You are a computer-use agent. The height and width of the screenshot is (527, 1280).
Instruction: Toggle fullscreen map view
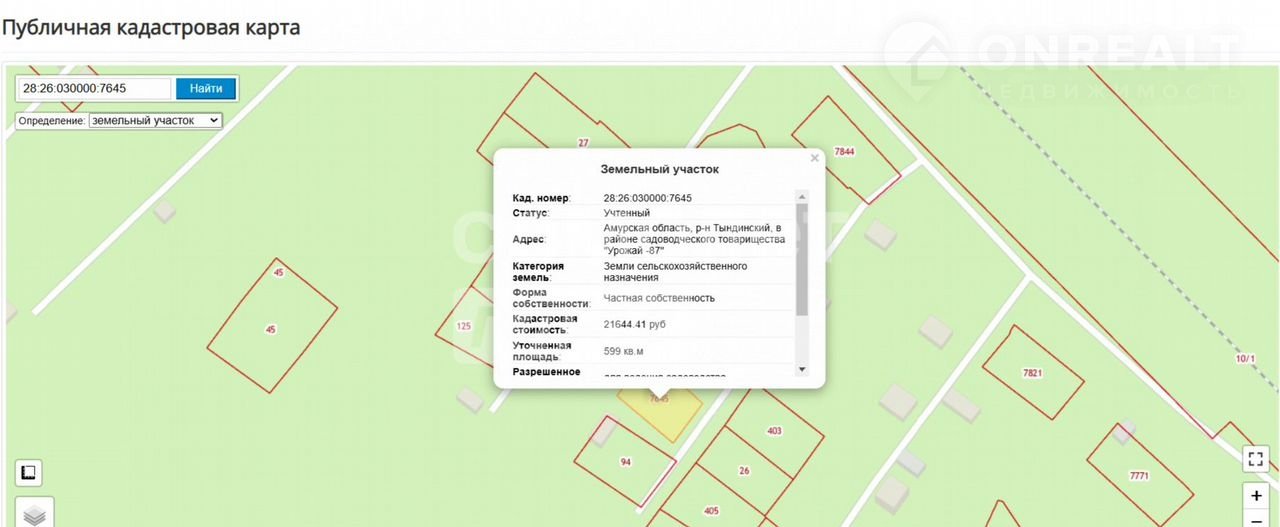1256,459
